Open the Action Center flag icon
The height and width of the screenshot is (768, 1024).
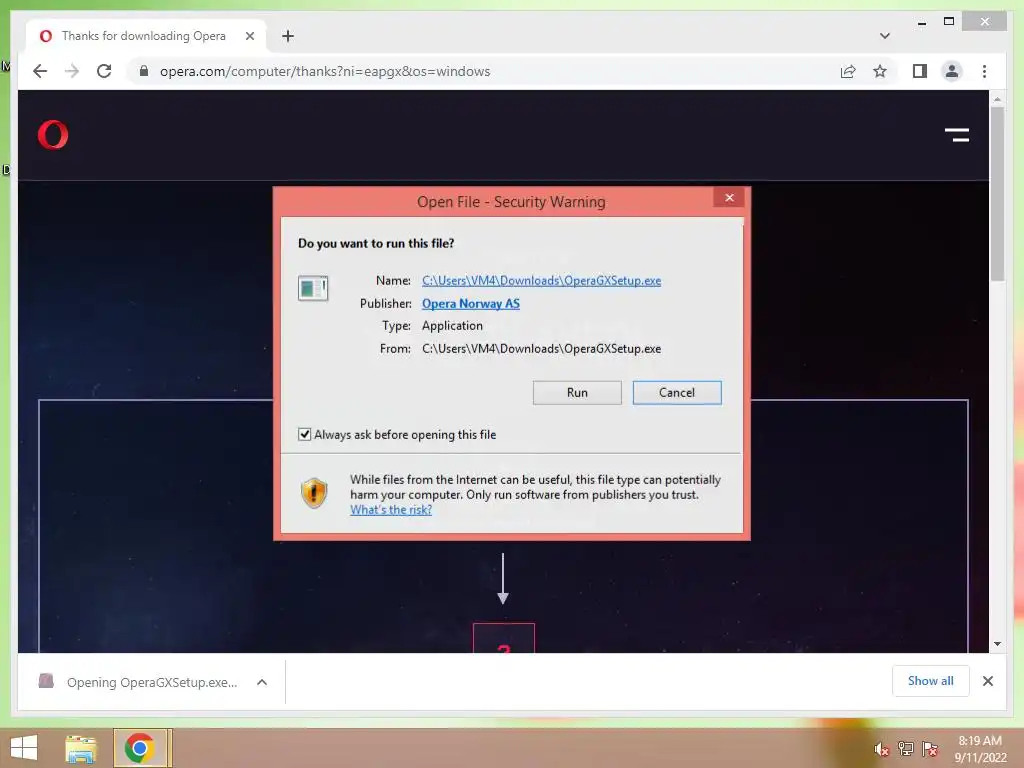coord(929,749)
